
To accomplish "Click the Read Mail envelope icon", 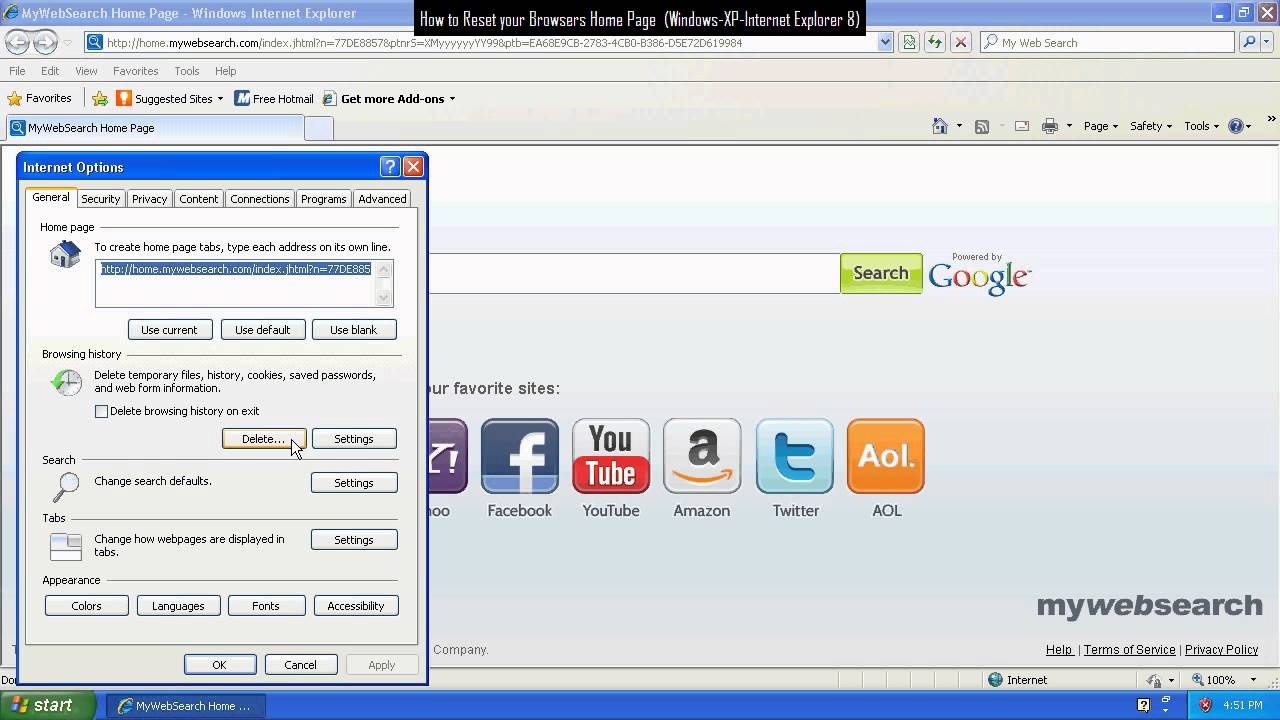I will pos(1022,126).
